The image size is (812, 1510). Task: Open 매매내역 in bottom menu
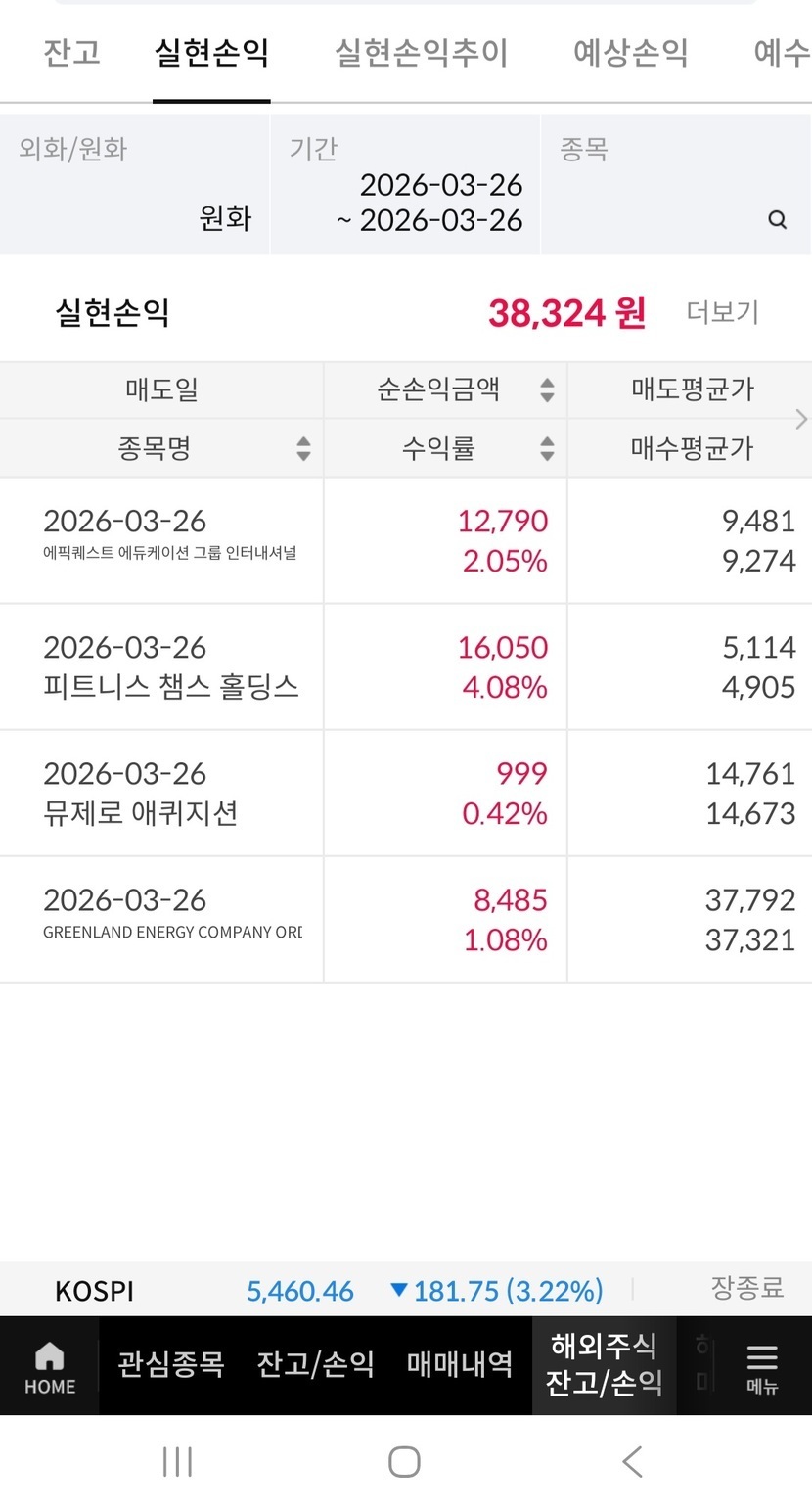coord(460,1364)
